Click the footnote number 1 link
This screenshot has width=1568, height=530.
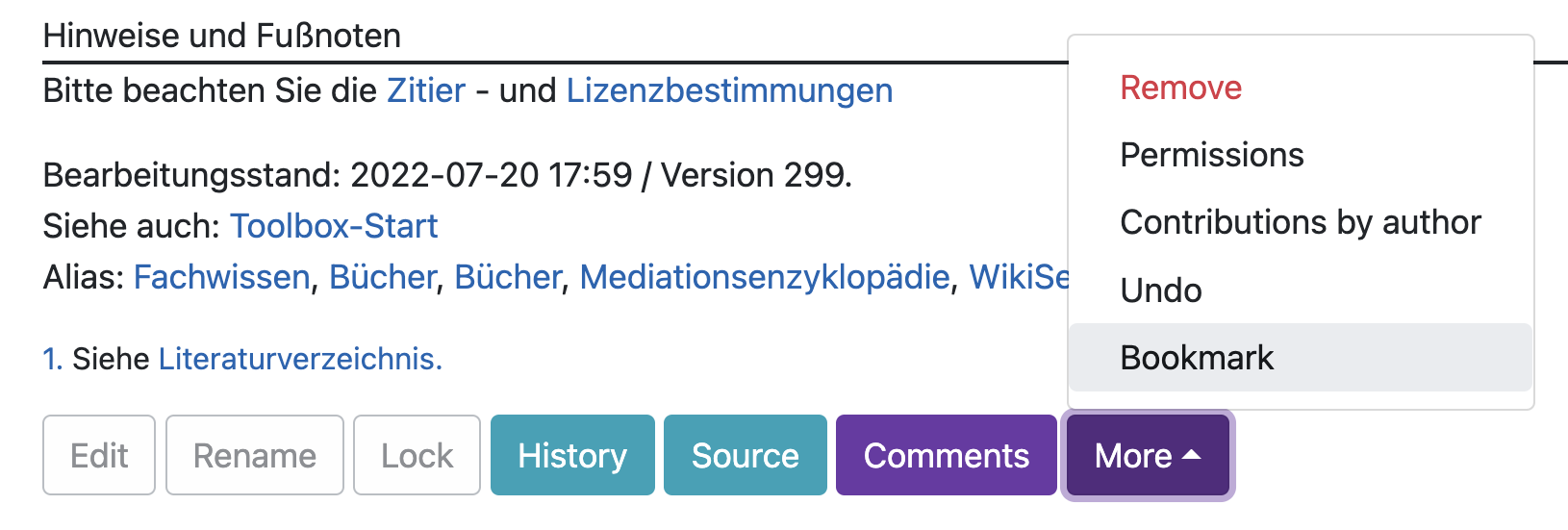pos(52,359)
